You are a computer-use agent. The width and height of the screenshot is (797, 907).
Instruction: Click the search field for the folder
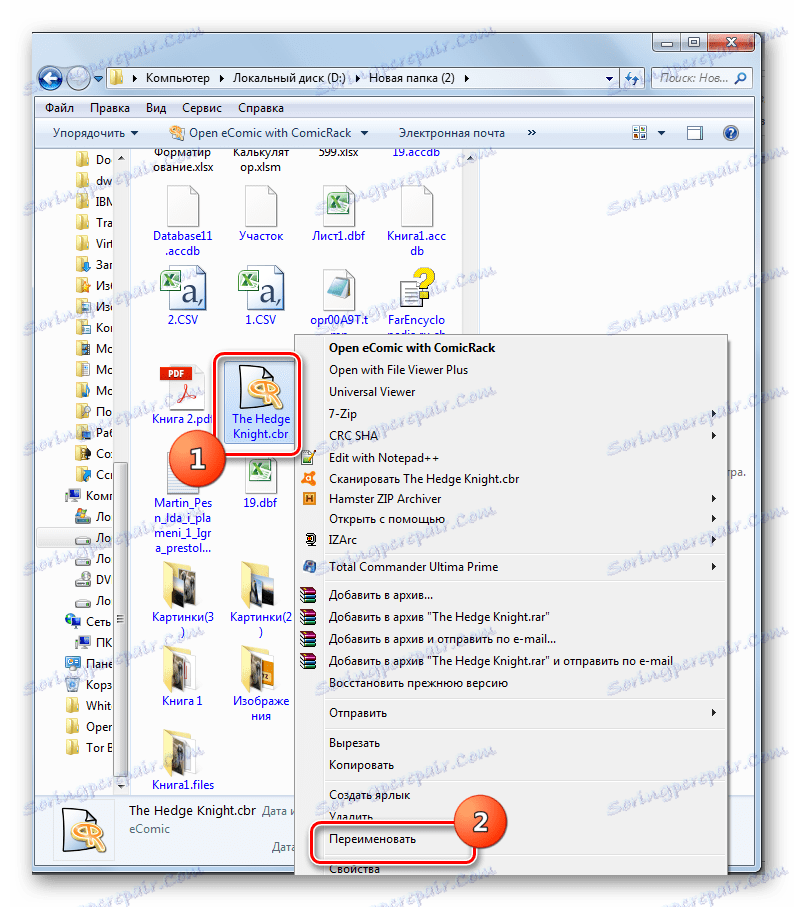tap(701, 78)
